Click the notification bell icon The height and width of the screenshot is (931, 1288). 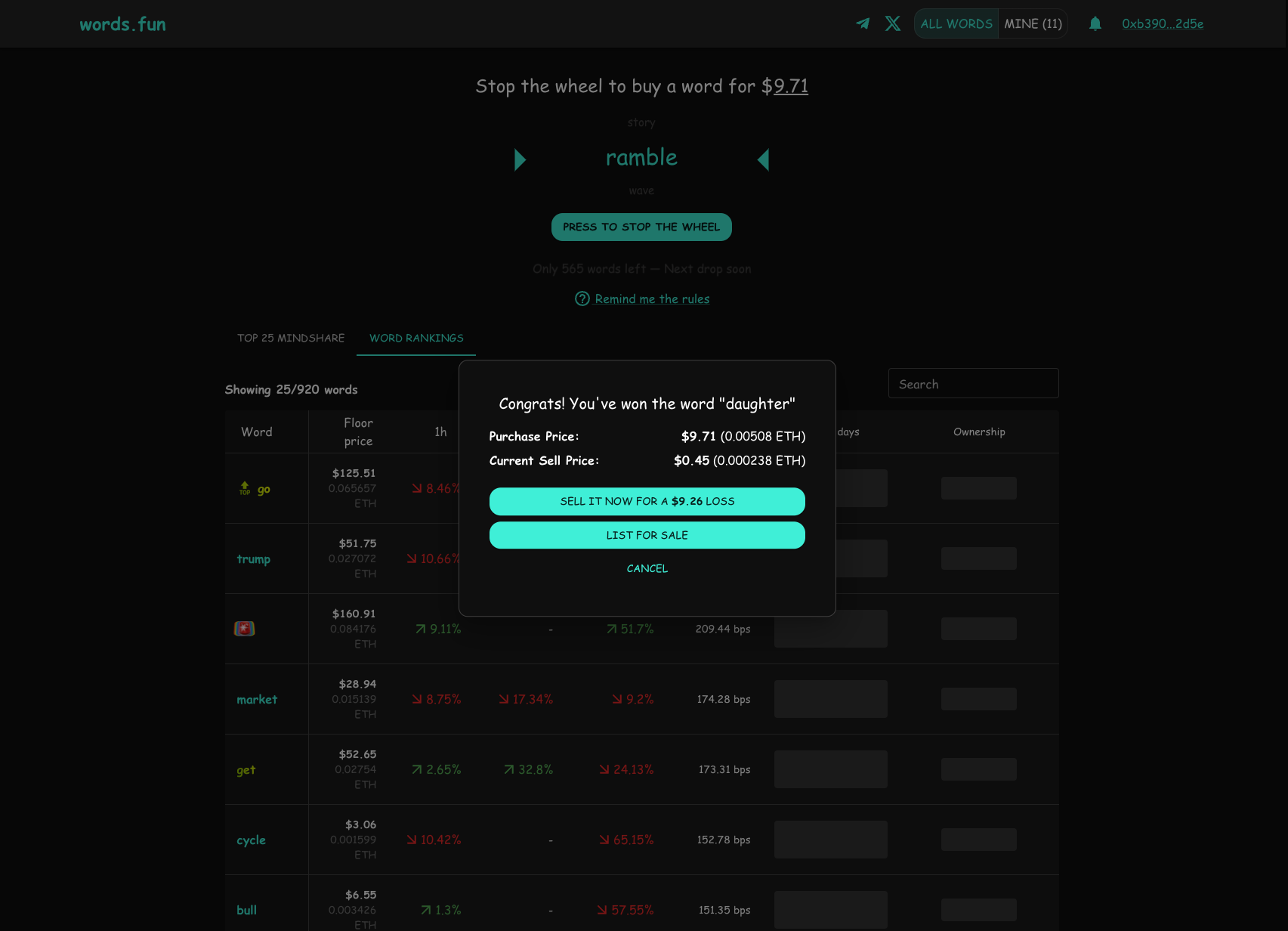click(1095, 23)
